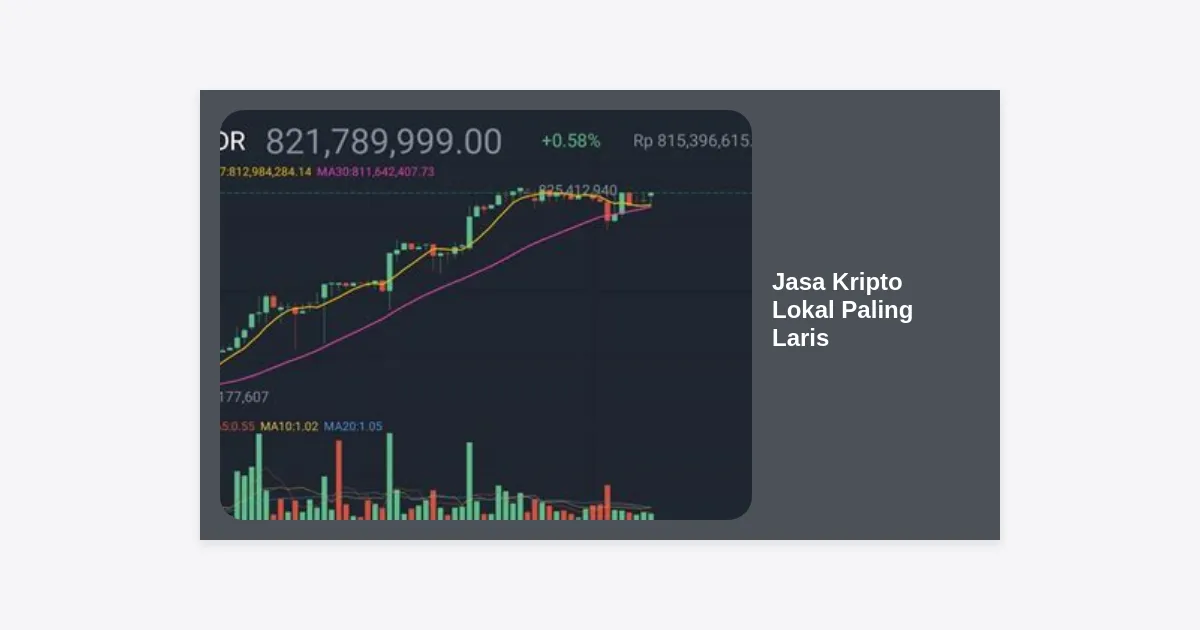
Task: Click the 821,789,999.00 price value
Action: click(x=383, y=142)
